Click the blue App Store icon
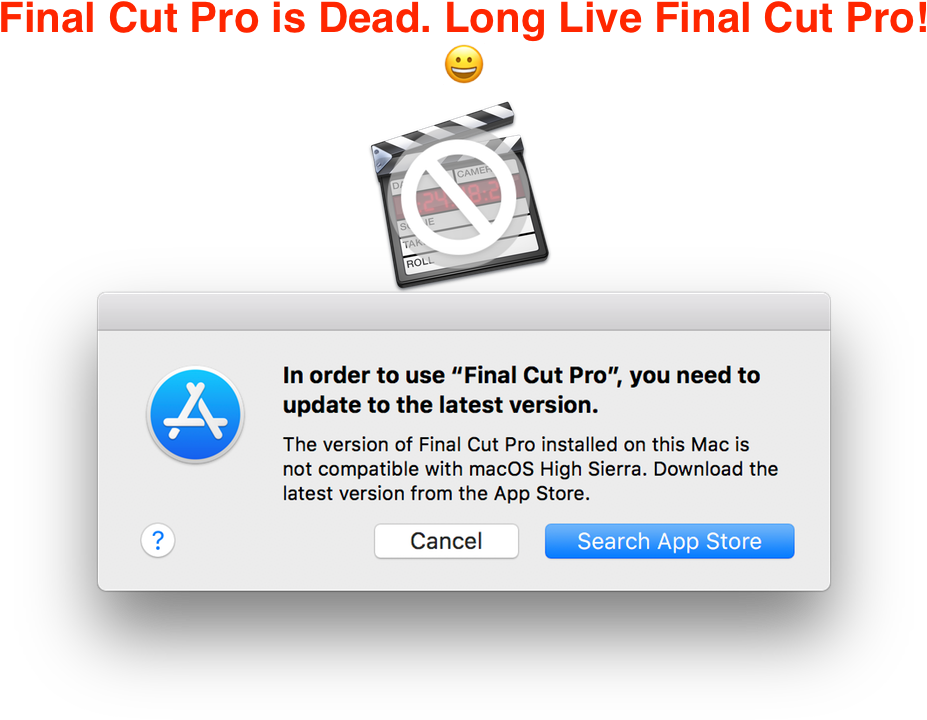Viewport: 927px width, 720px height. click(x=195, y=414)
